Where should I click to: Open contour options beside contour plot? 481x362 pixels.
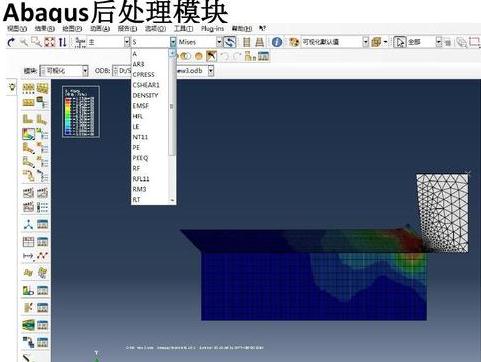tap(42, 134)
